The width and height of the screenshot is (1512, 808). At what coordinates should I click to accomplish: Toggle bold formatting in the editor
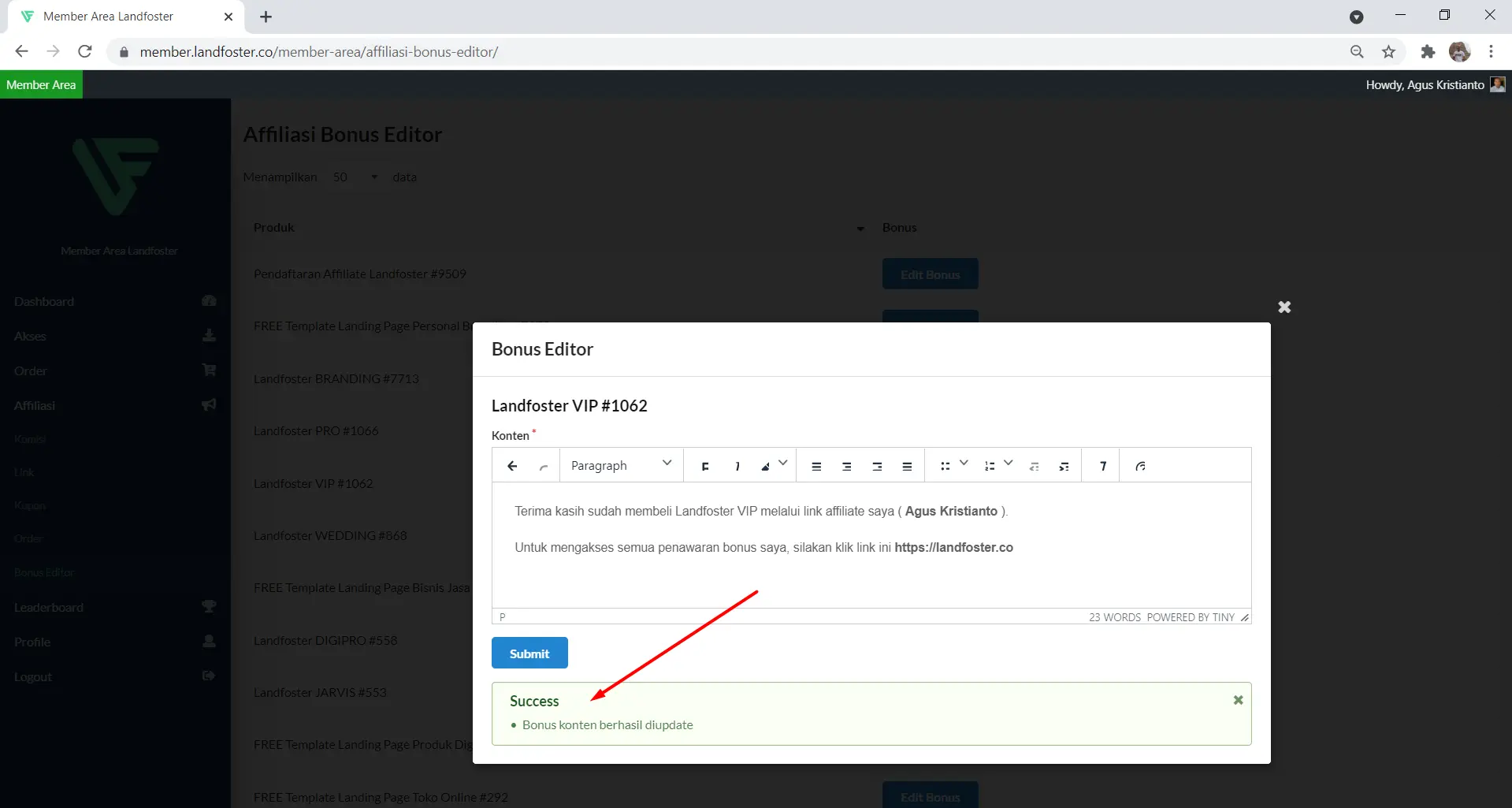tap(705, 466)
